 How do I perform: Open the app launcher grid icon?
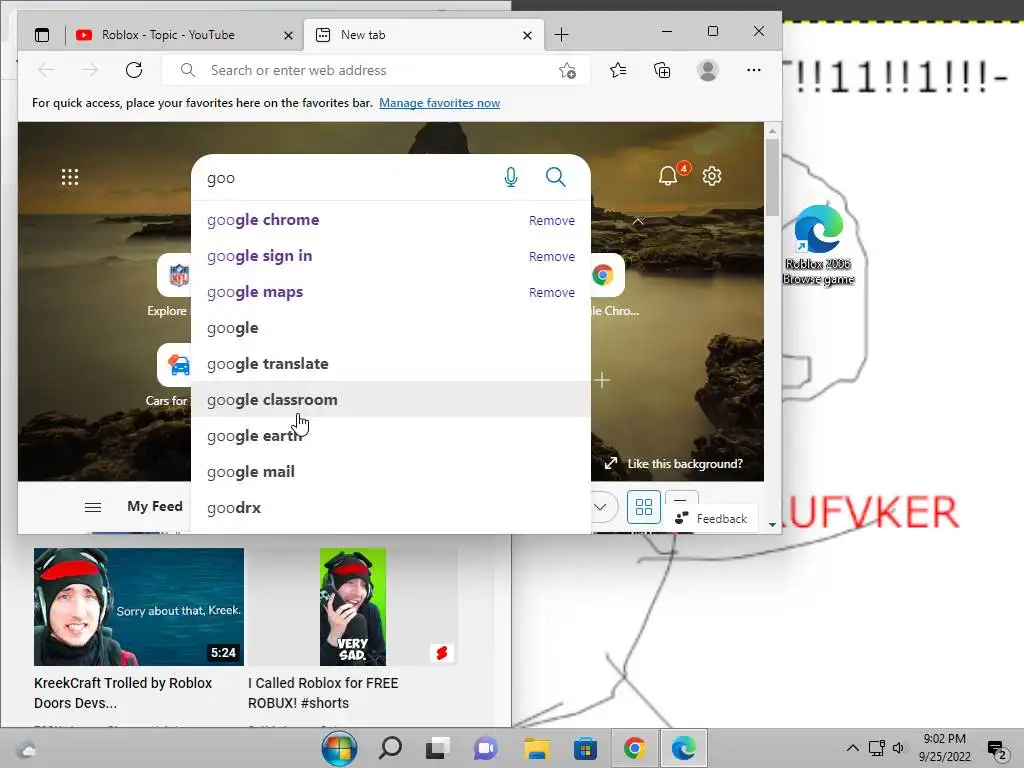click(70, 177)
